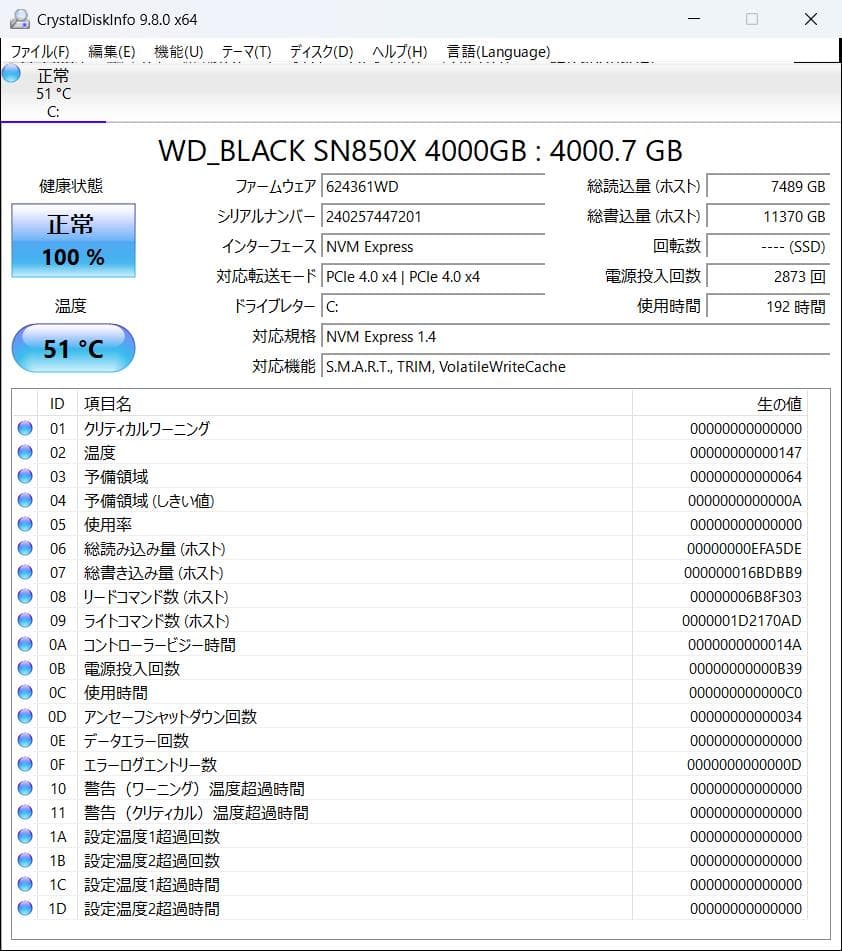Click the drive title WD_BLACK SN850X 4000GB
This screenshot has width=842, height=951.
[420, 150]
